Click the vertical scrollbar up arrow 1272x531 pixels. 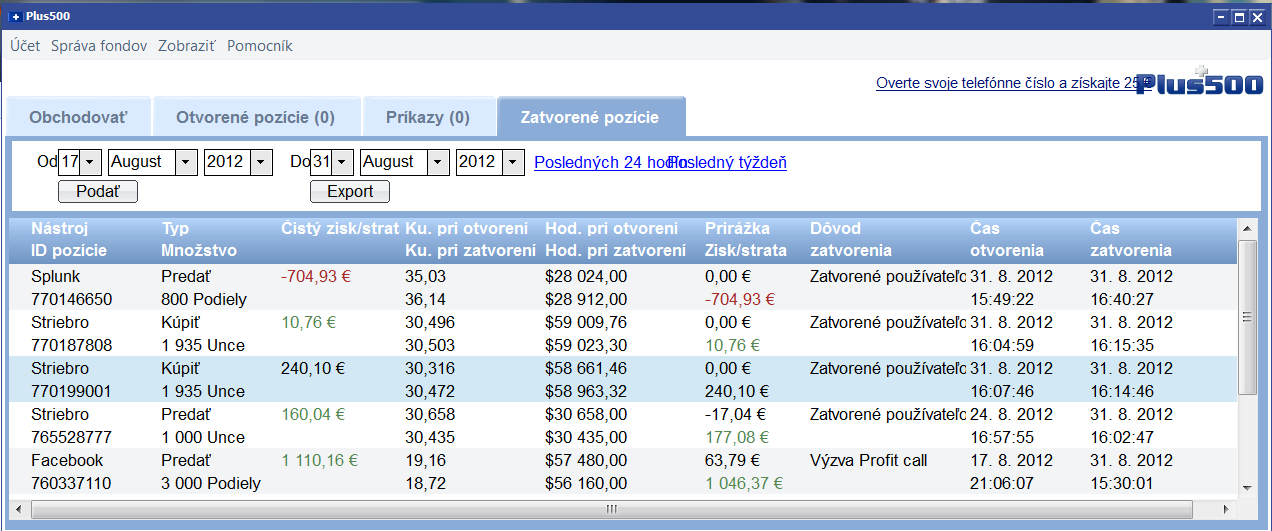[x=1246, y=228]
